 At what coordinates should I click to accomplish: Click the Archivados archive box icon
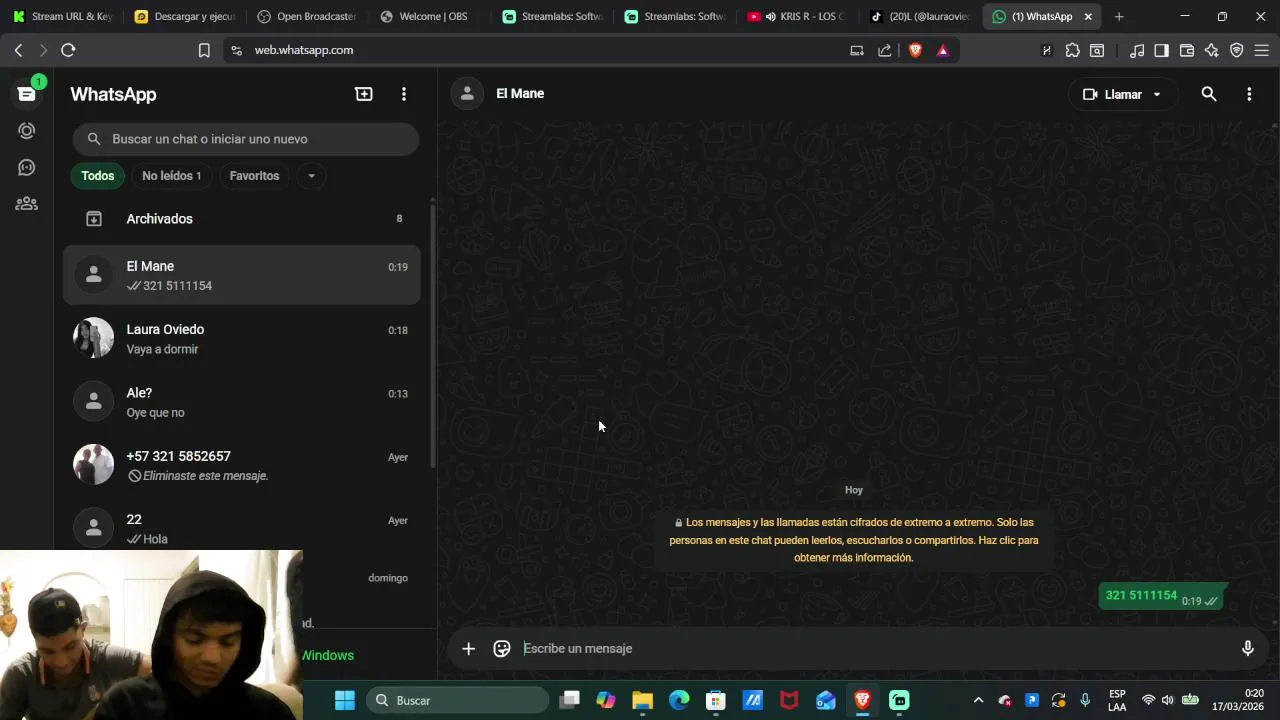click(94, 219)
